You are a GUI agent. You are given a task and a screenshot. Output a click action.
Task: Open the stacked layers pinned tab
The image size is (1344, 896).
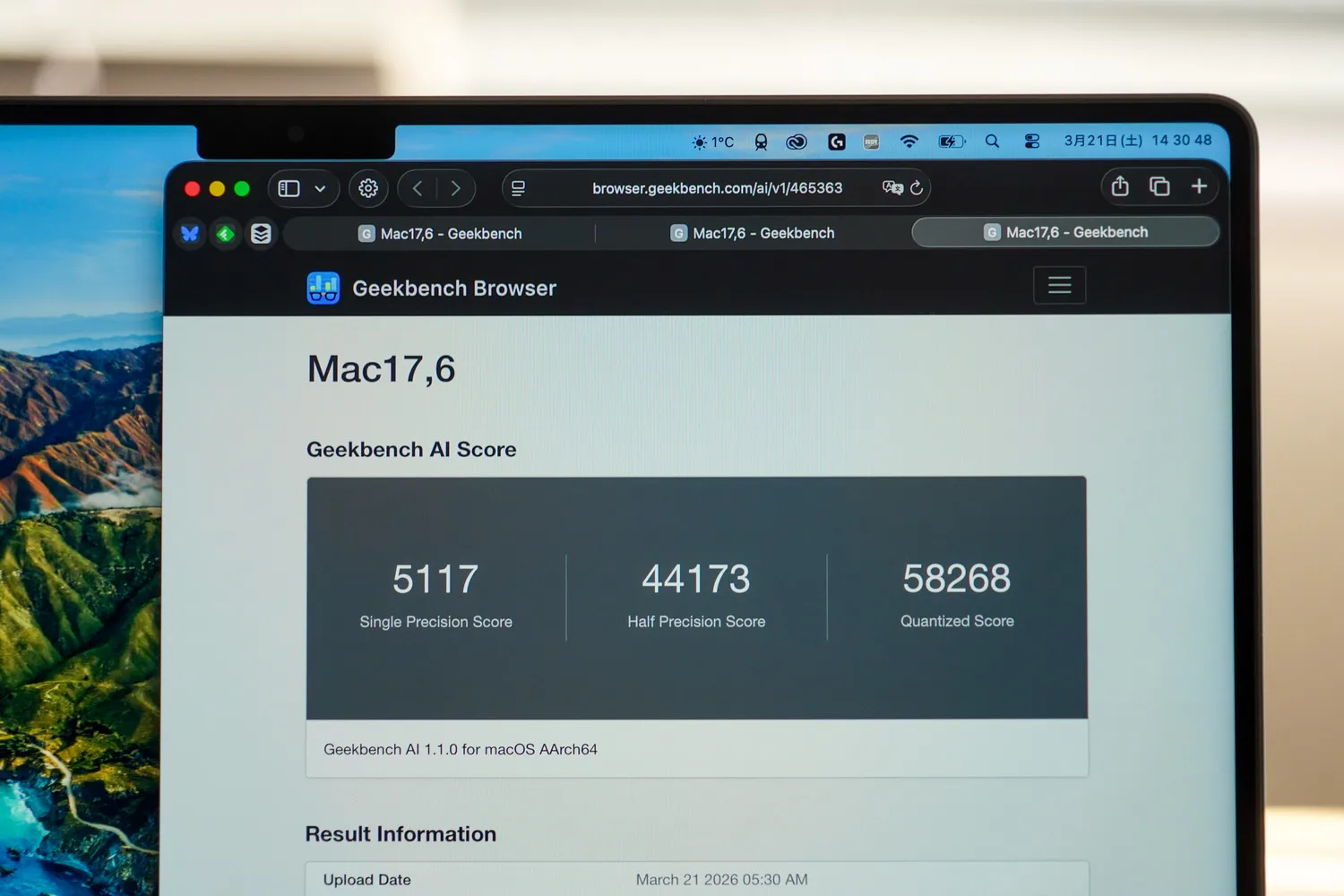click(x=261, y=234)
